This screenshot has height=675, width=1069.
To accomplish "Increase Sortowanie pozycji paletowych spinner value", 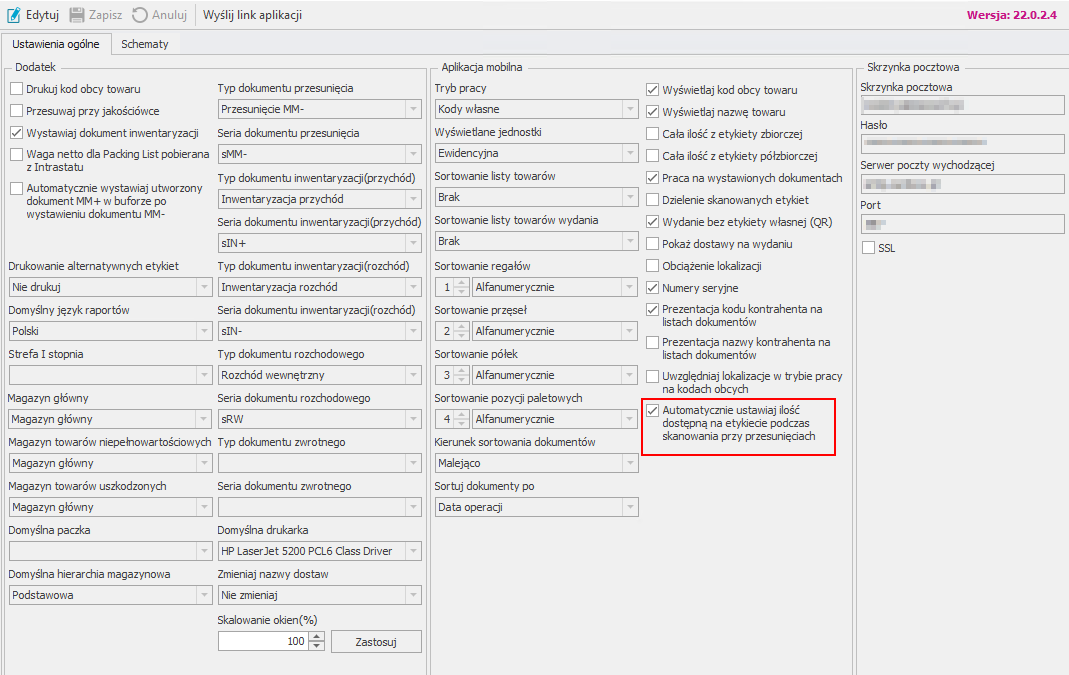I will point(461,414).
